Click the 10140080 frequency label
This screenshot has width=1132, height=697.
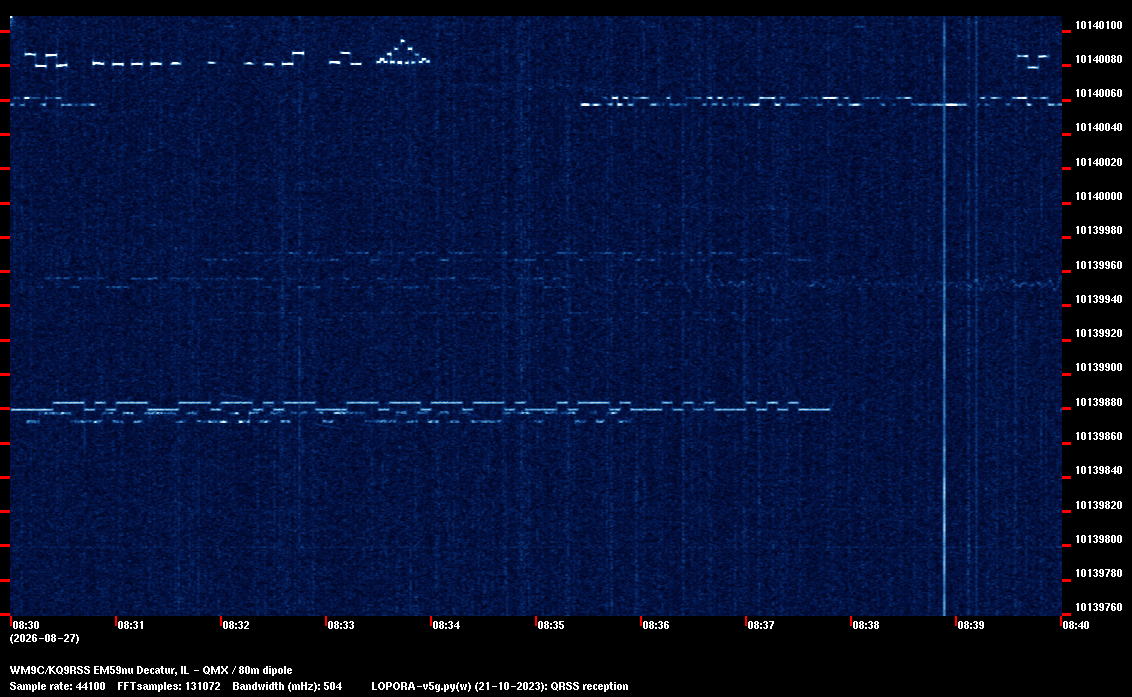(x=1099, y=59)
